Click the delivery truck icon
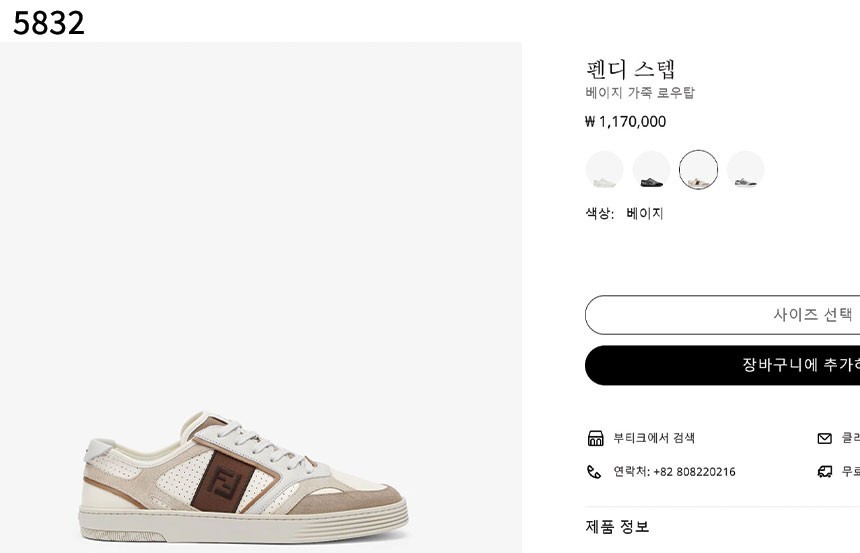 point(825,472)
